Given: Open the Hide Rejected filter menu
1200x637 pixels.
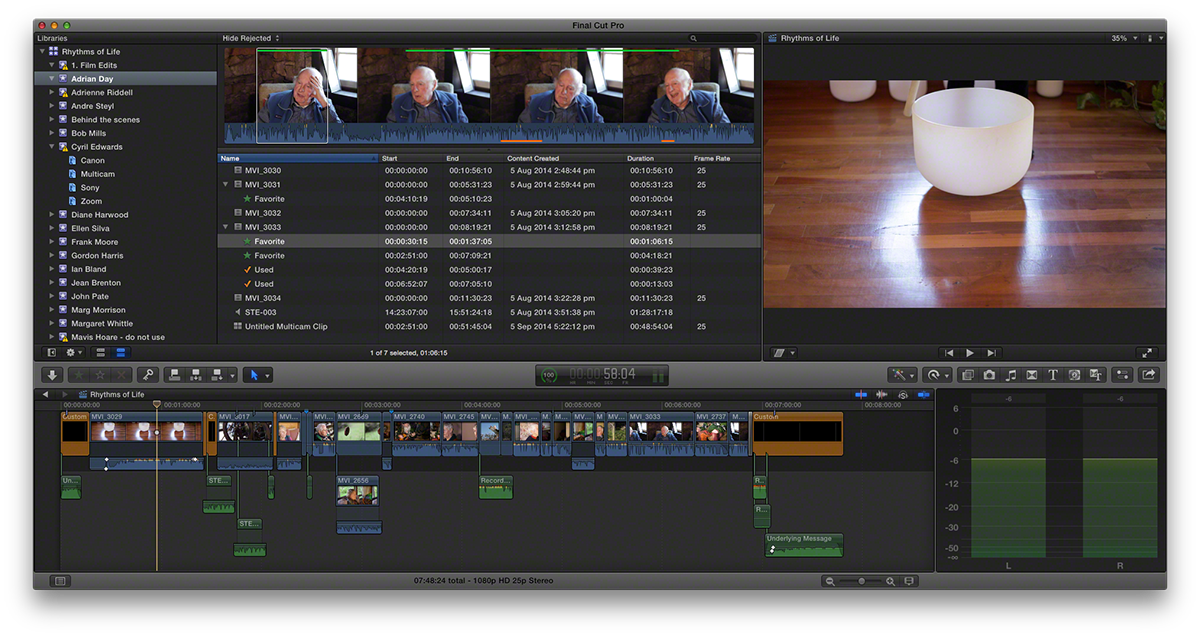Looking at the screenshot, I should [250, 38].
